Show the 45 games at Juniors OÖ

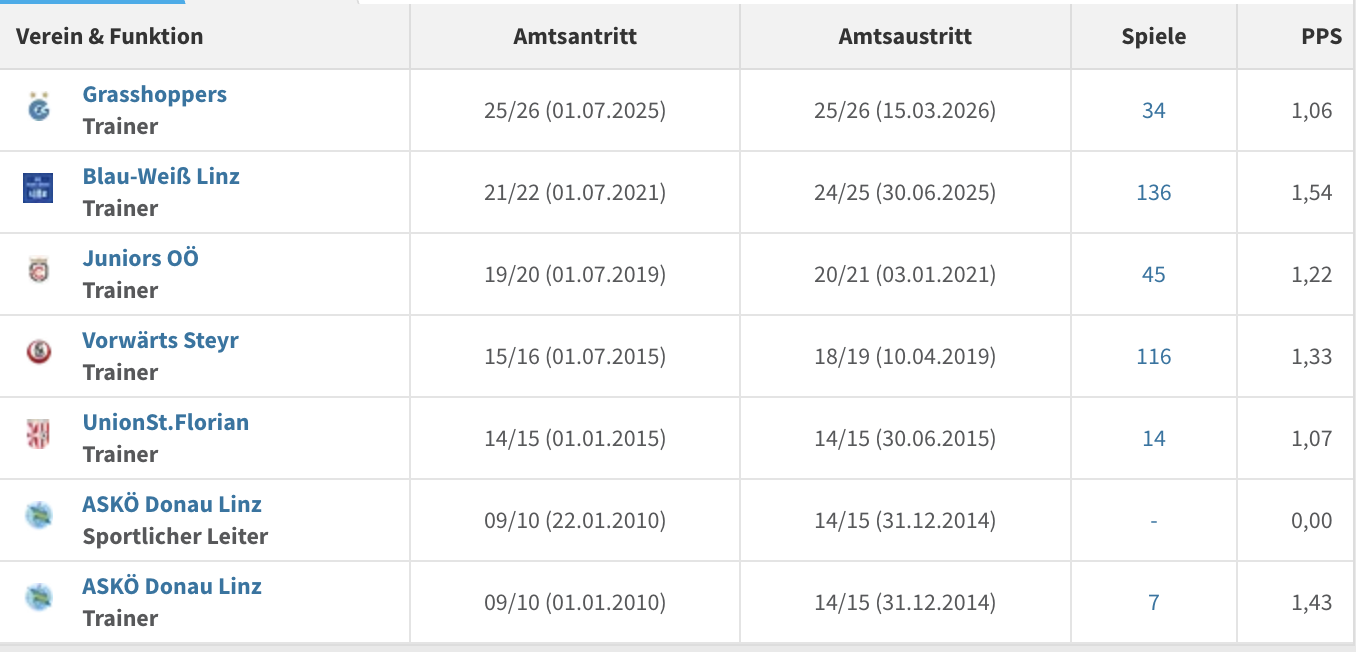coord(1154,274)
